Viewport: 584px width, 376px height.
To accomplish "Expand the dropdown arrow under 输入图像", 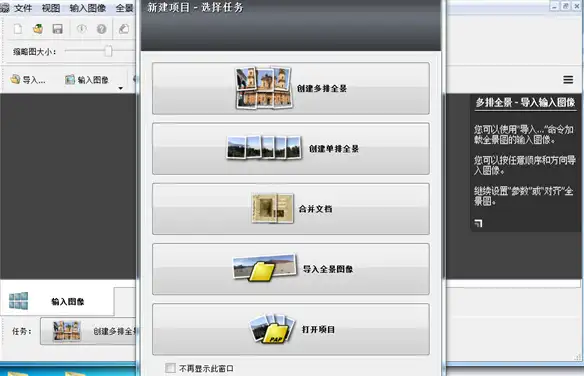I will 120,88.
